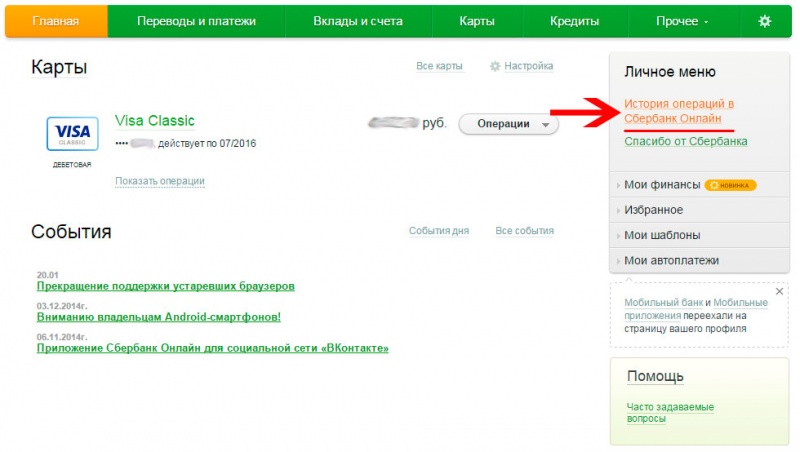Read Прекращение поддержки устаревших браузеров news
Viewport: 800px width, 452px height.
(166, 286)
